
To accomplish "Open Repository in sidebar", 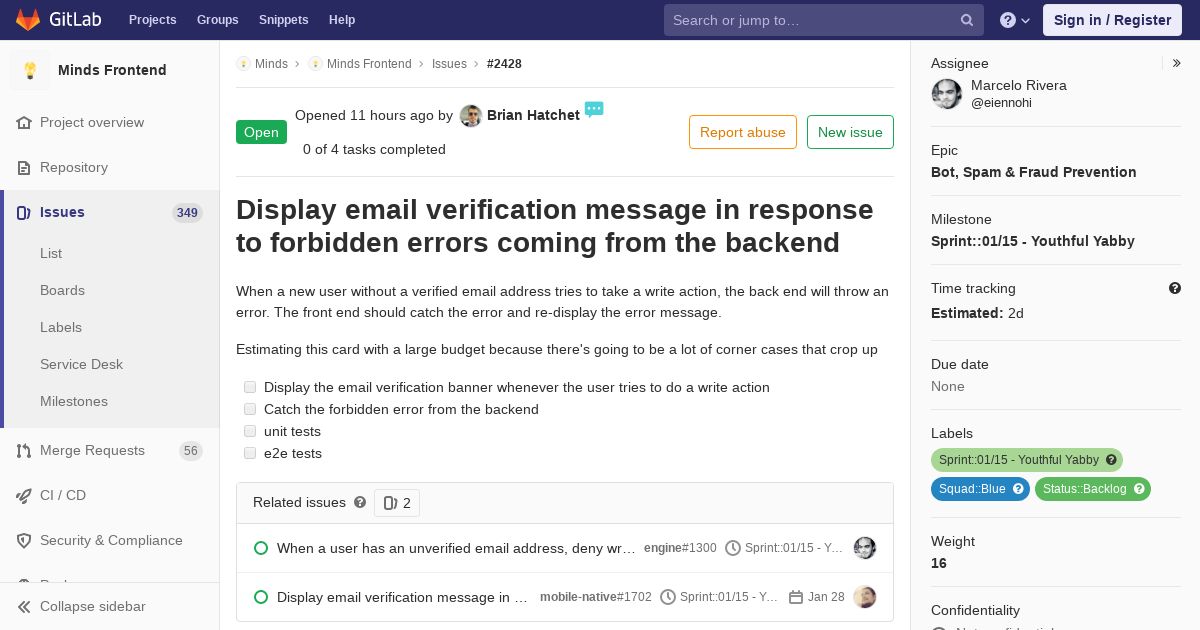I will pos(74,167).
